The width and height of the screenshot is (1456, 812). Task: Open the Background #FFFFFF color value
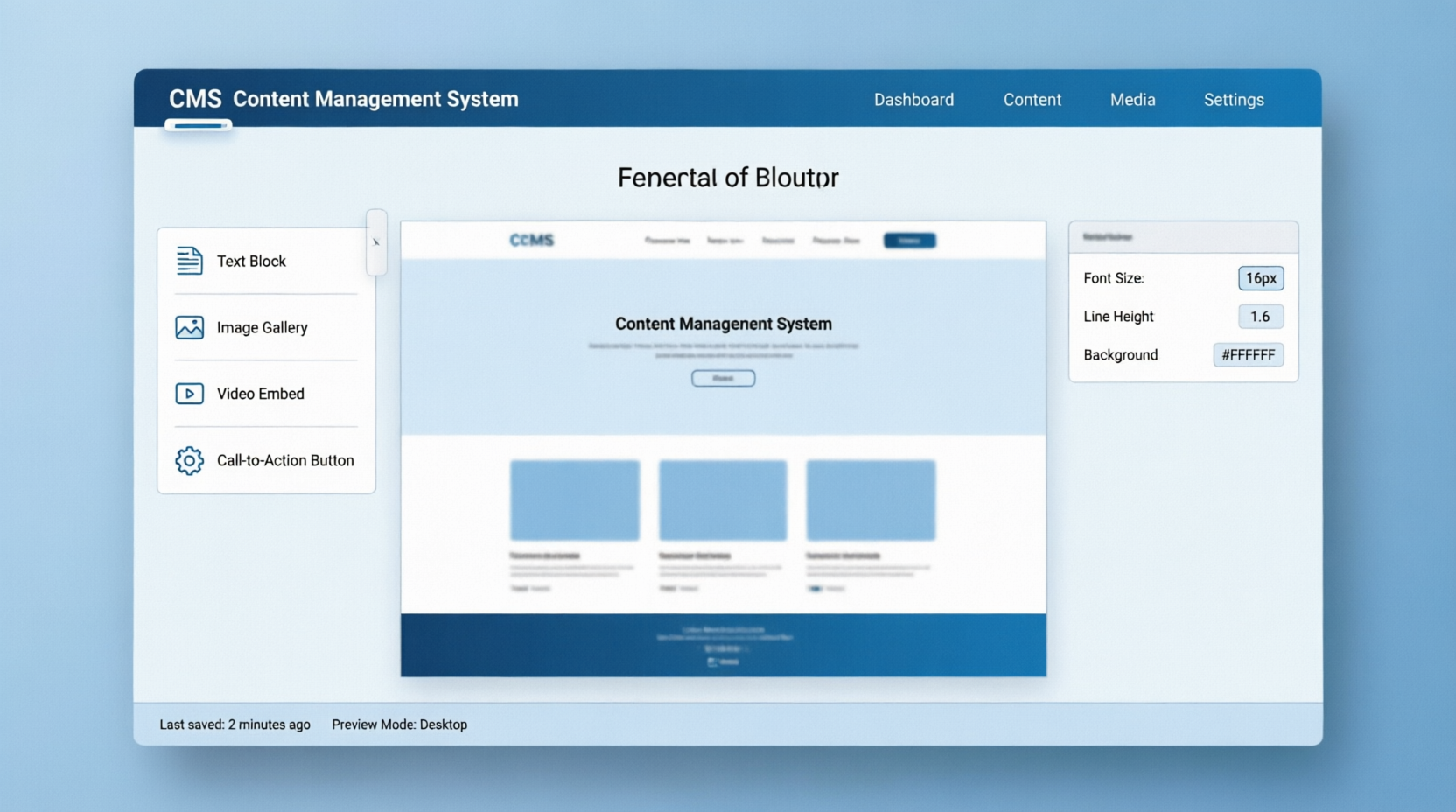coord(1248,355)
